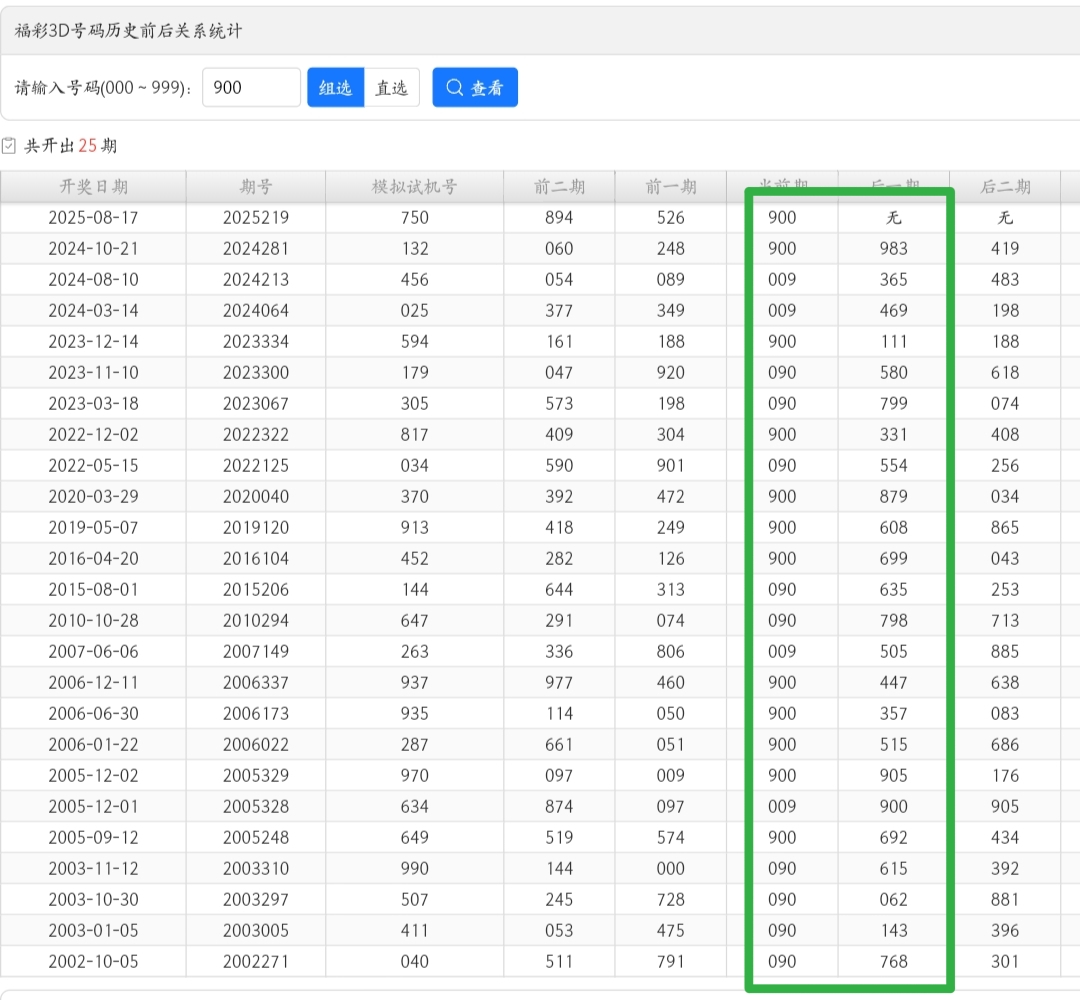Click the date cell 2024-08-10

point(94,280)
